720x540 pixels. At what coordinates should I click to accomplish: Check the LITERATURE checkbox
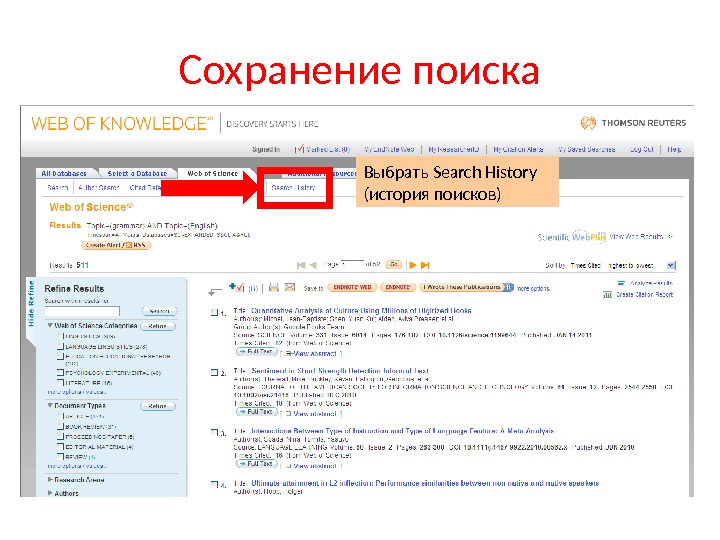[60, 382]
